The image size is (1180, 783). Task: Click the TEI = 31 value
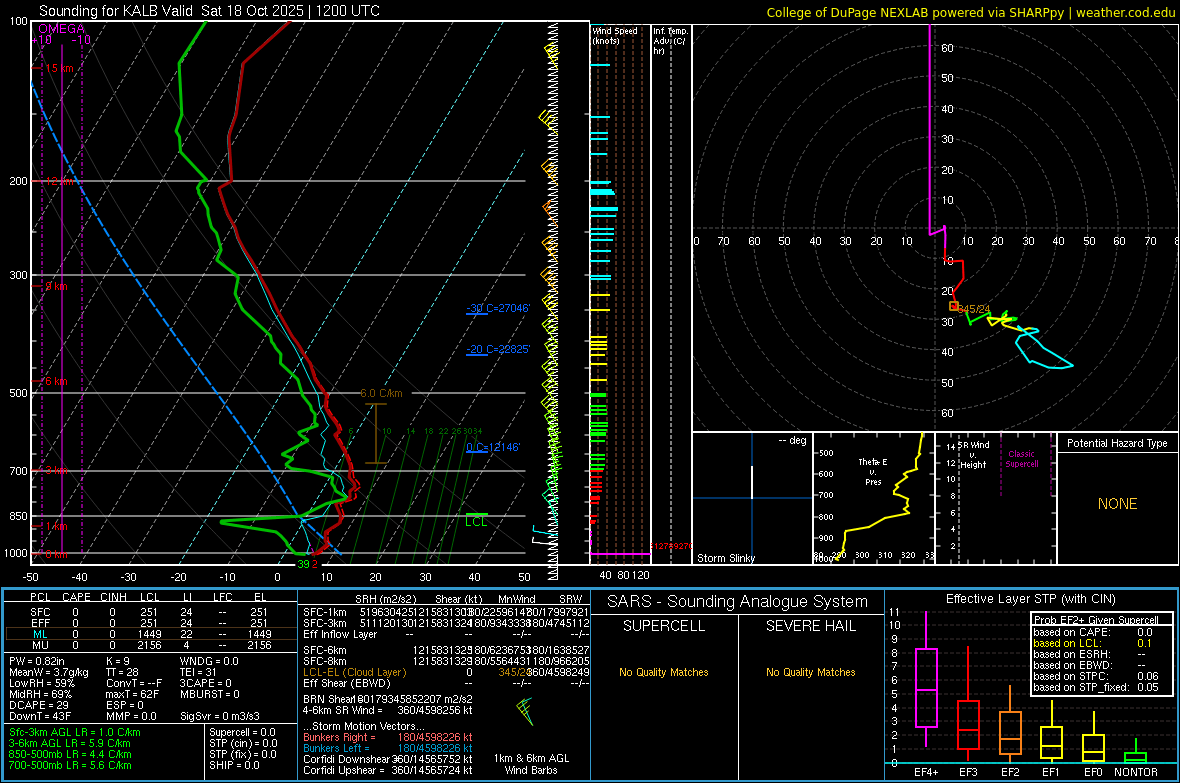point(198,672)
